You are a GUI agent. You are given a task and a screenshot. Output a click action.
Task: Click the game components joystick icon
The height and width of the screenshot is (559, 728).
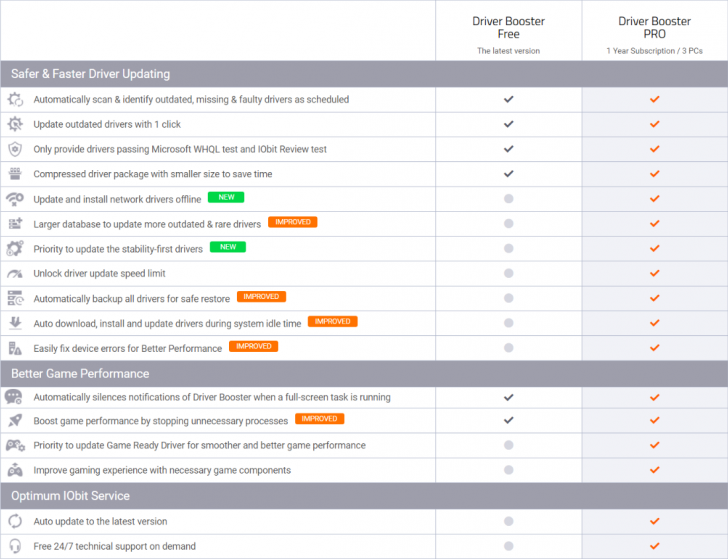point(15,470)
